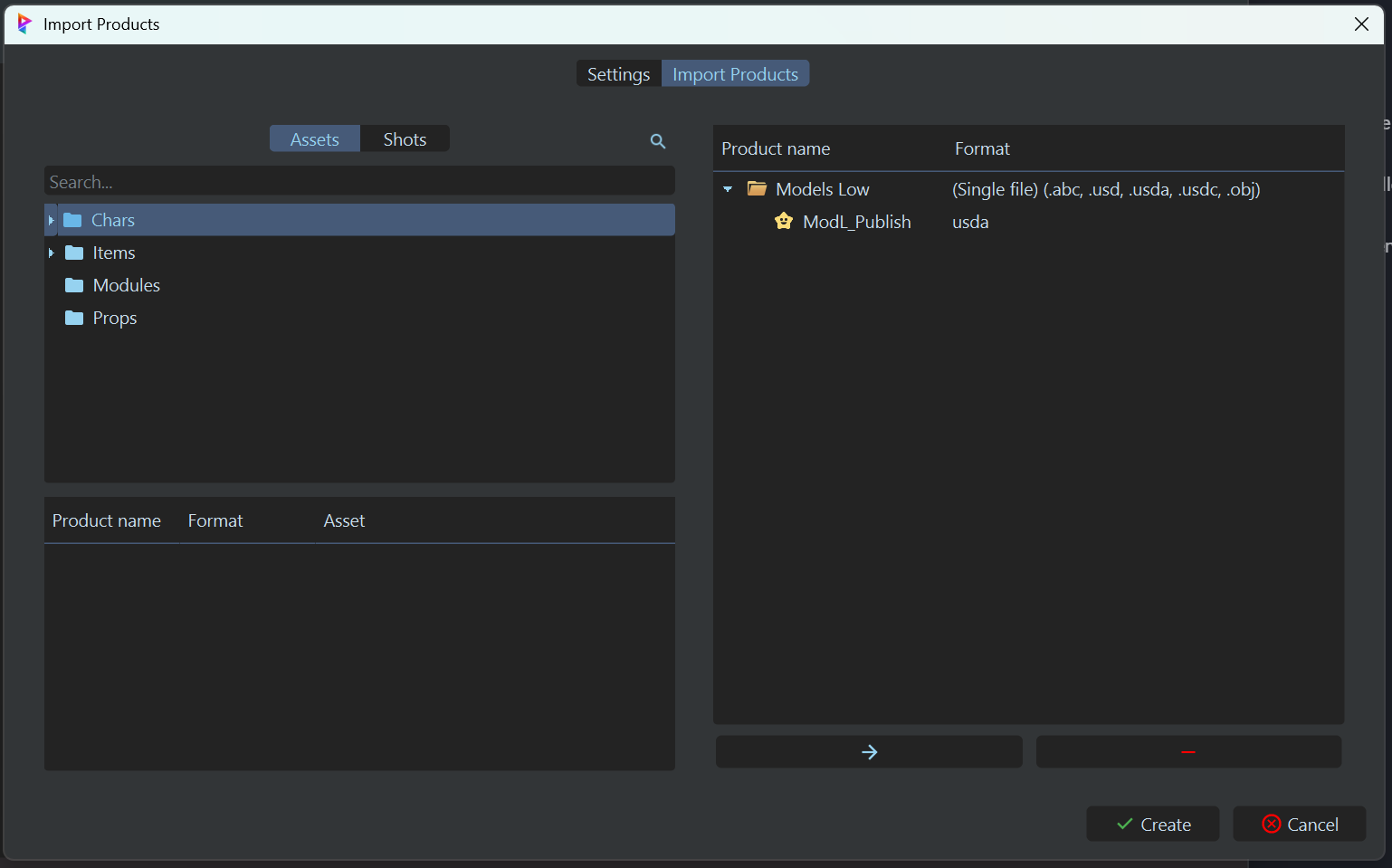Close the Import Products dialog
The image size is (1392, 868).
pos(1361,24)
